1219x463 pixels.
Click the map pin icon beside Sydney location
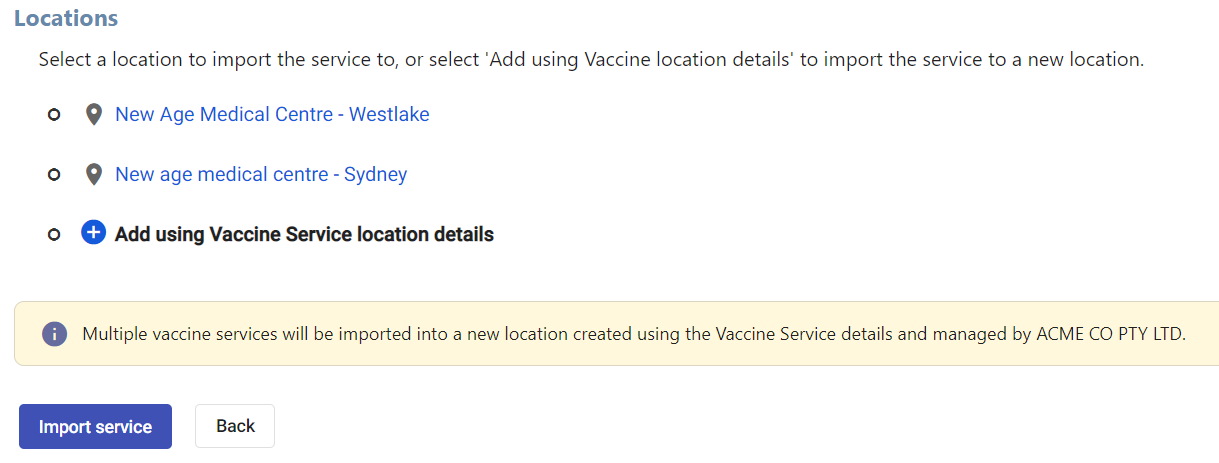coord(94,175)
